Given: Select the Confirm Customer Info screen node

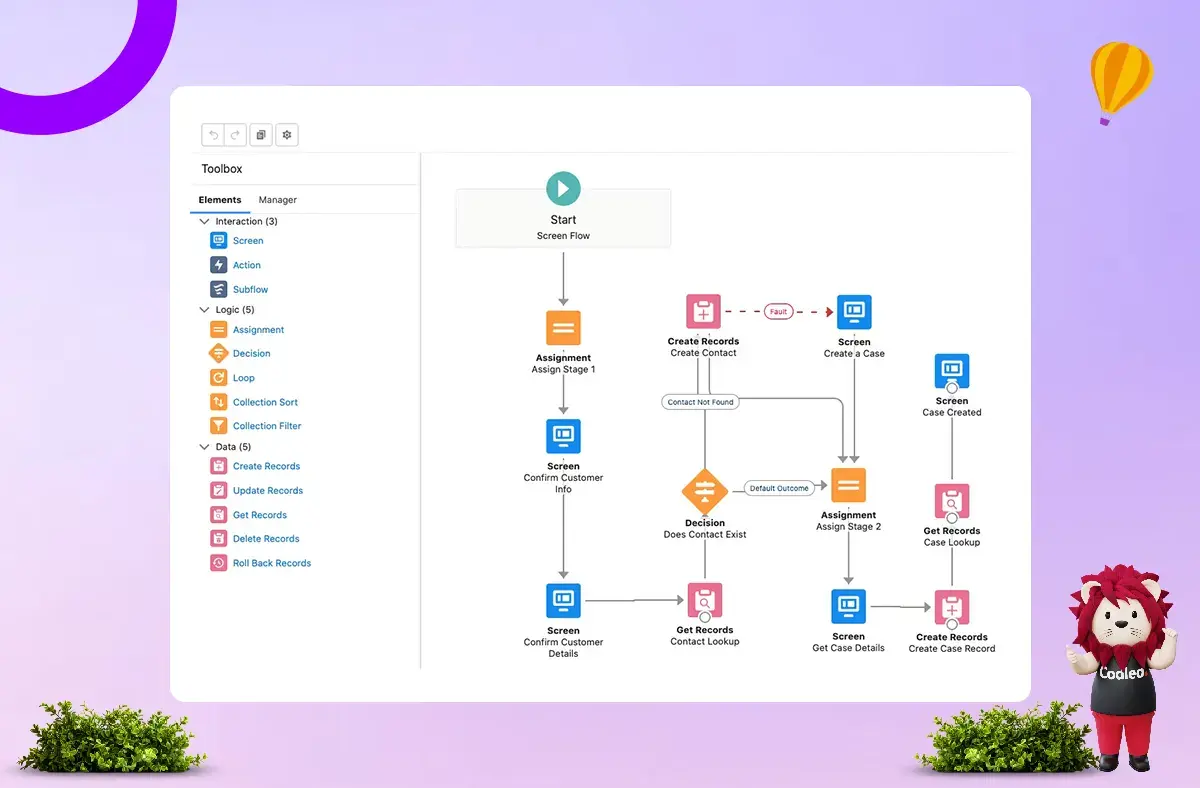Looking at the screenshot, I should point(563,436).
